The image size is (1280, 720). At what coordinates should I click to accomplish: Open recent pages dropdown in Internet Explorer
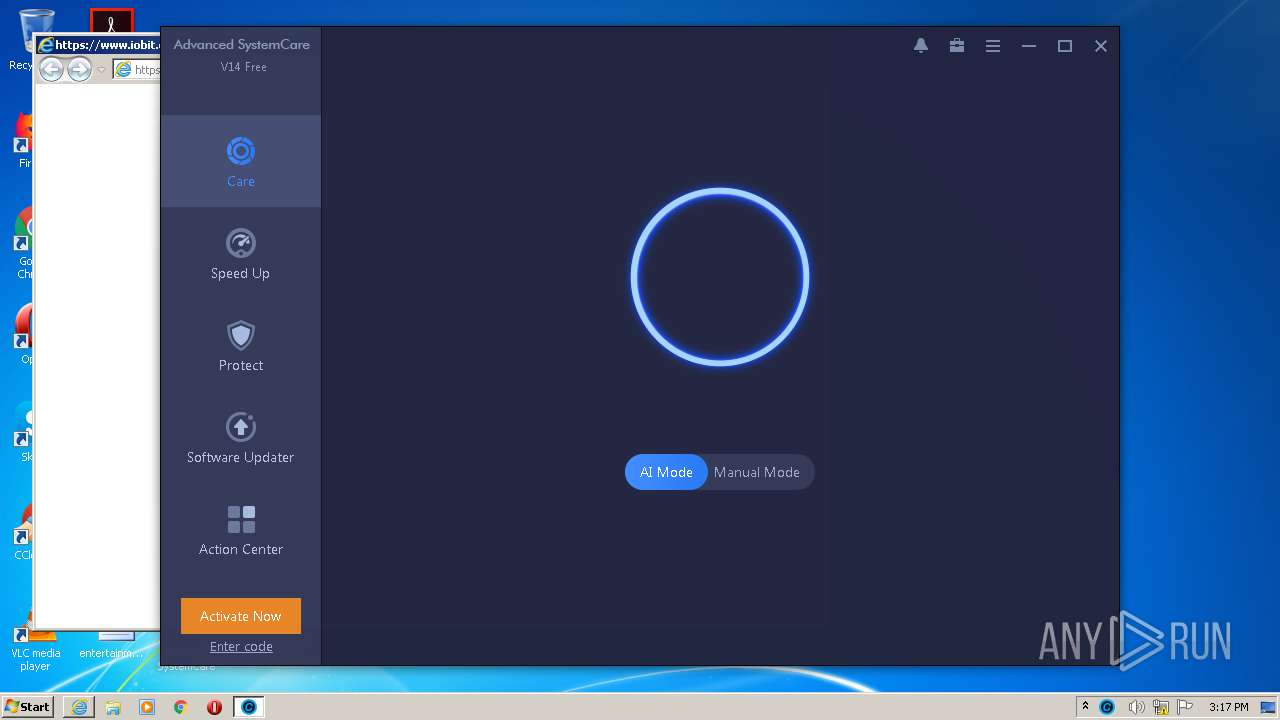point(101,70)
